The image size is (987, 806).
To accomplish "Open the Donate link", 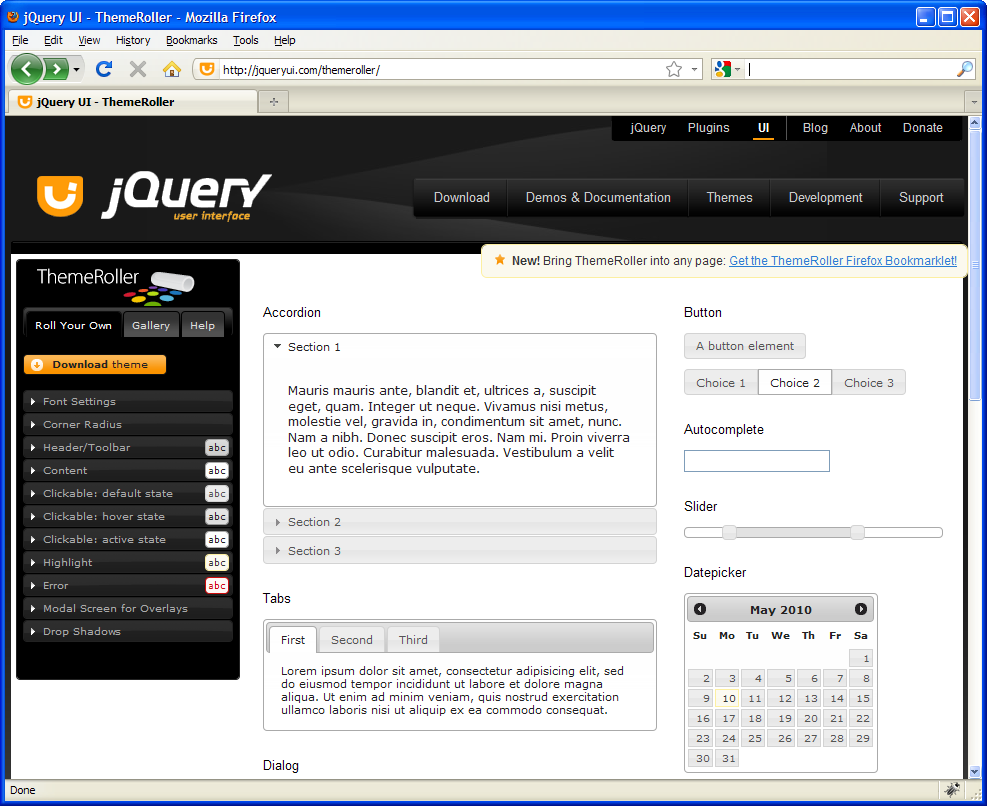I will (922, 128).
